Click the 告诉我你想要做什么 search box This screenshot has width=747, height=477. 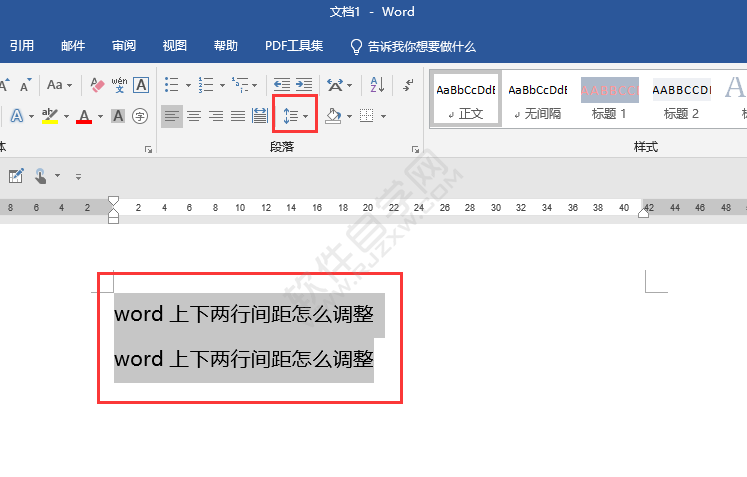[413, 46]
